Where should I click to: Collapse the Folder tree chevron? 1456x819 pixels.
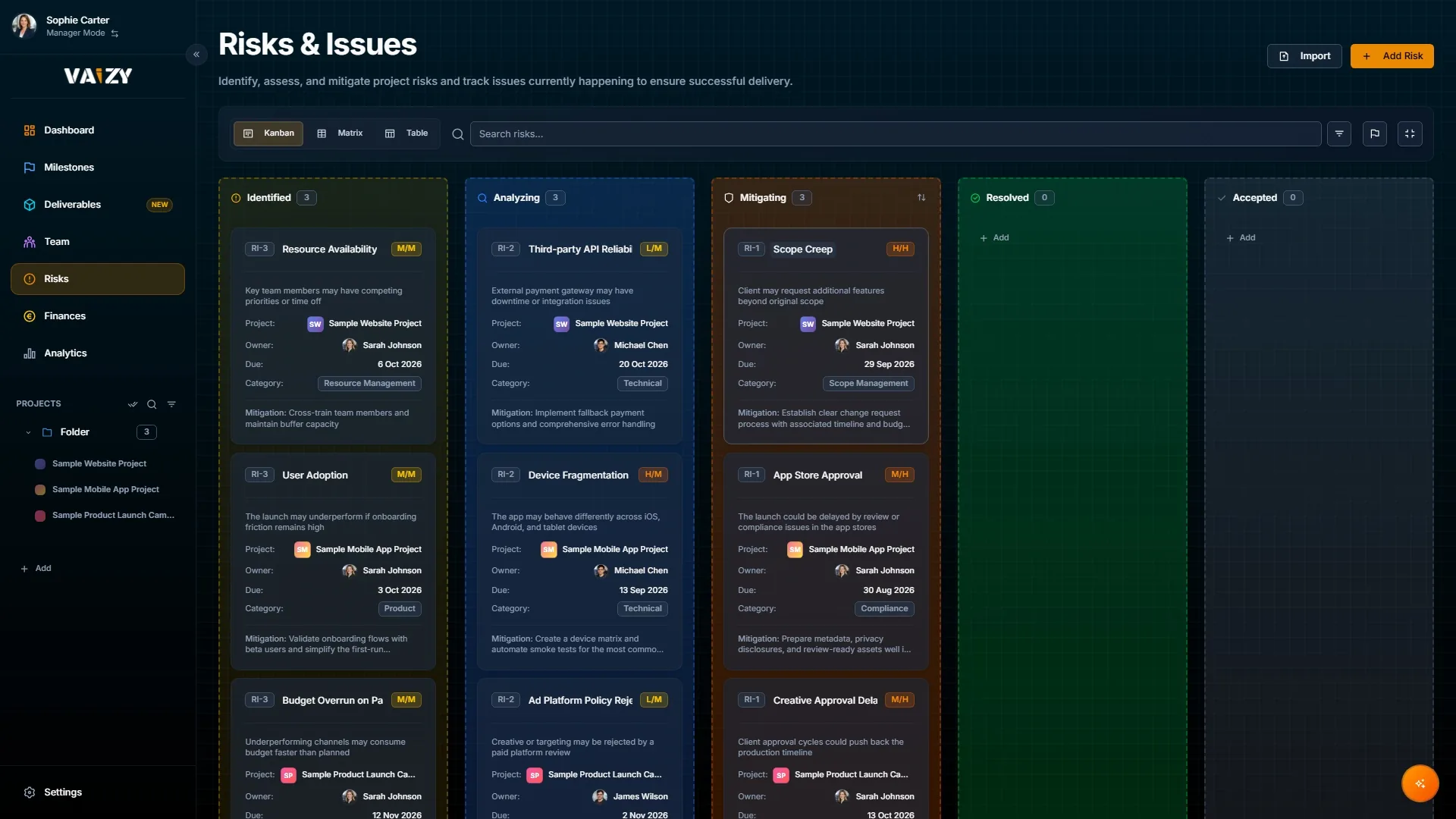coord(28,432)
